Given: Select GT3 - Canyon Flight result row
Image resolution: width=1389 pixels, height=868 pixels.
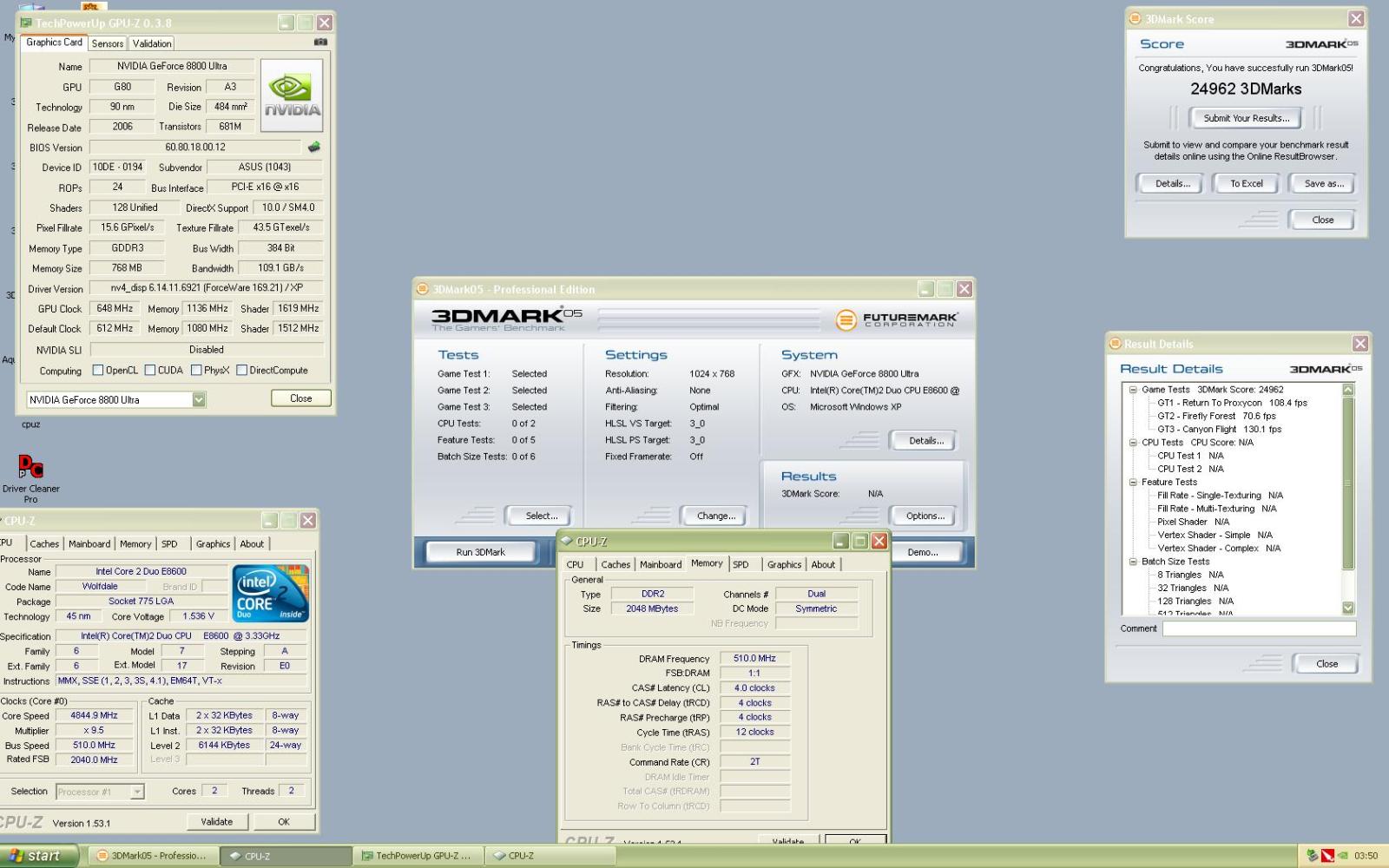Looking at the screenshot, I should [1219, 430].
